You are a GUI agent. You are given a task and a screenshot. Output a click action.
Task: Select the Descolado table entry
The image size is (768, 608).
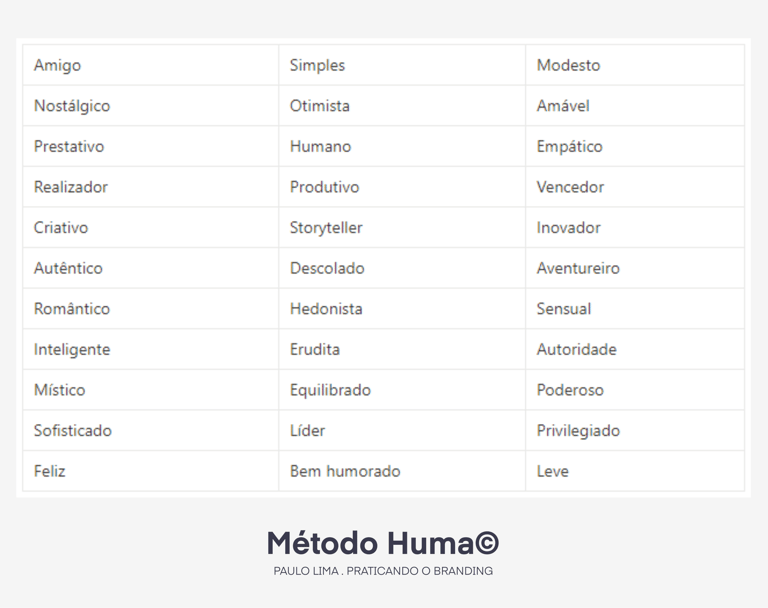point(327,268)
